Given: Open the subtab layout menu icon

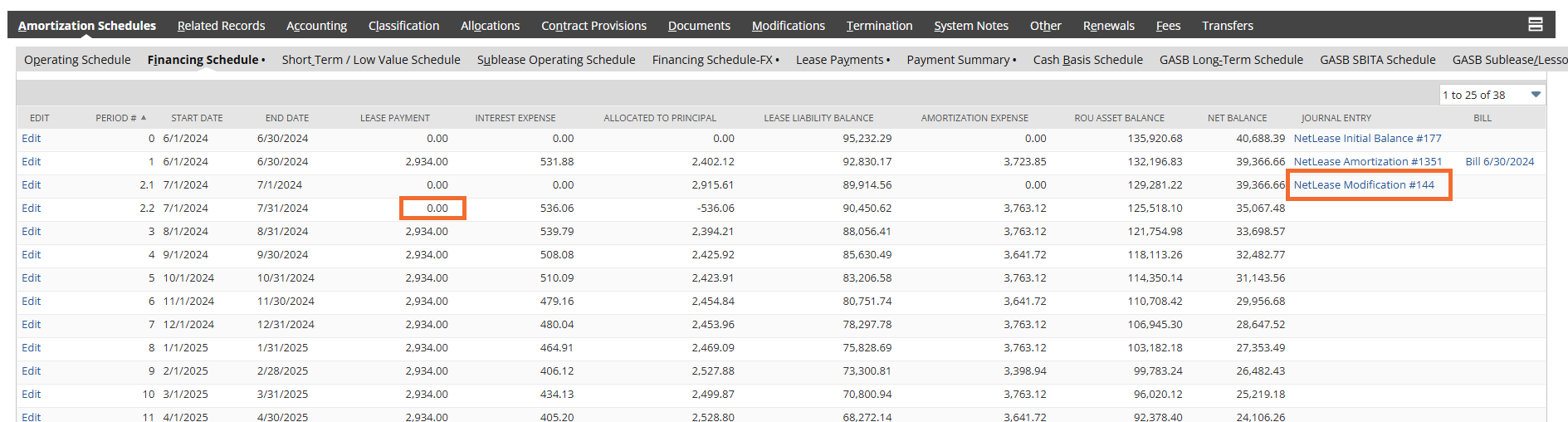Looking at the screenshot, I should pos(1536,25).
